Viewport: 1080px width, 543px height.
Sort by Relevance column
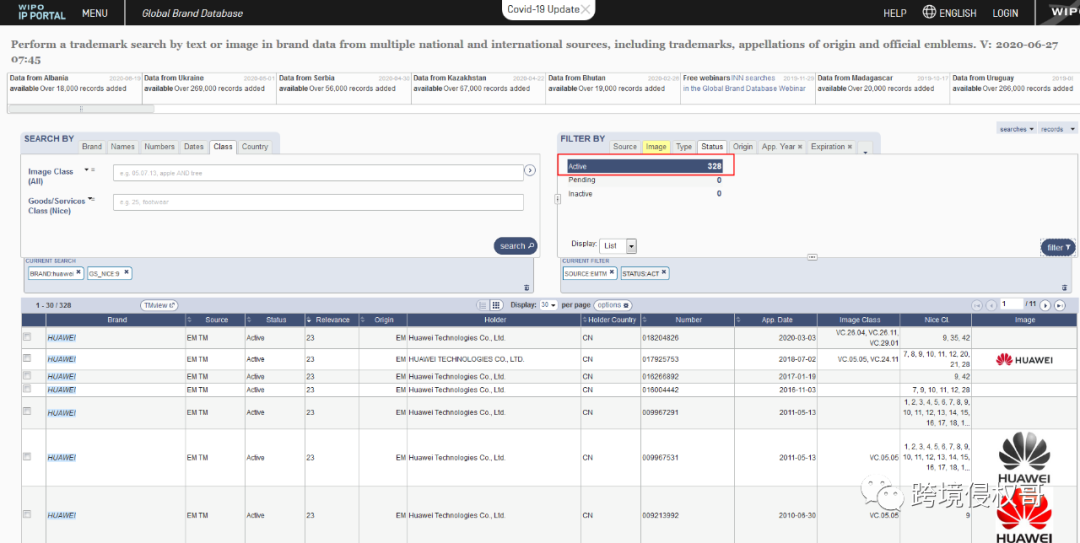(x=332, y=320)
